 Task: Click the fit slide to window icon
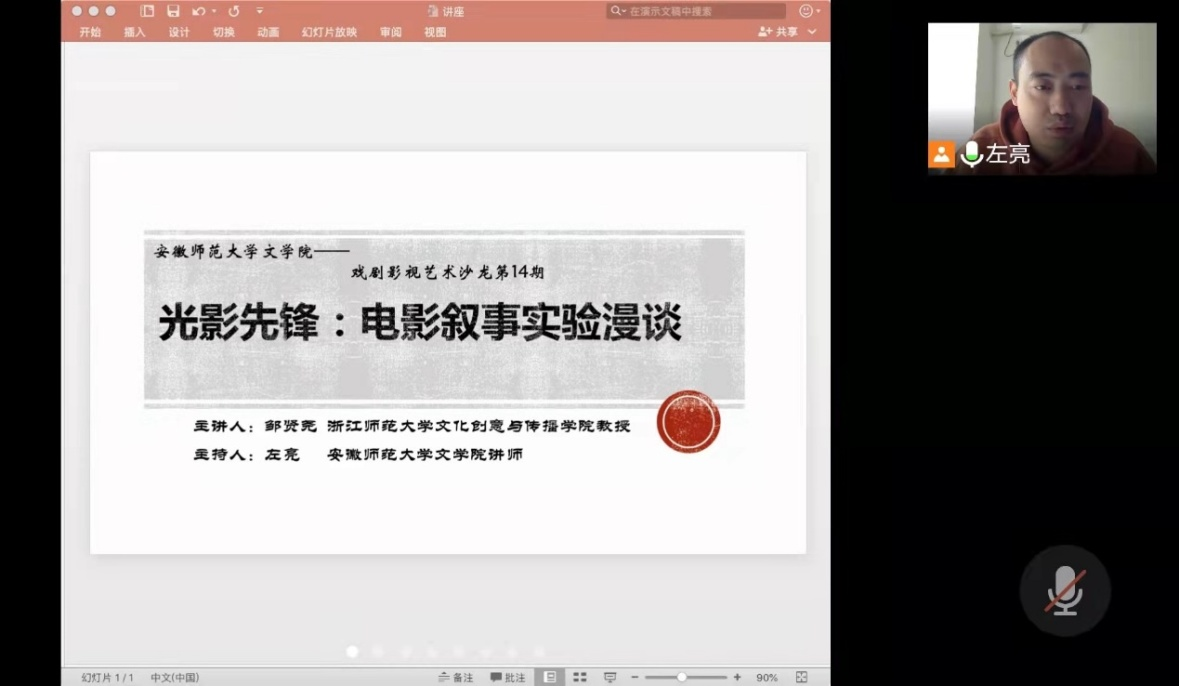point(801,677)
